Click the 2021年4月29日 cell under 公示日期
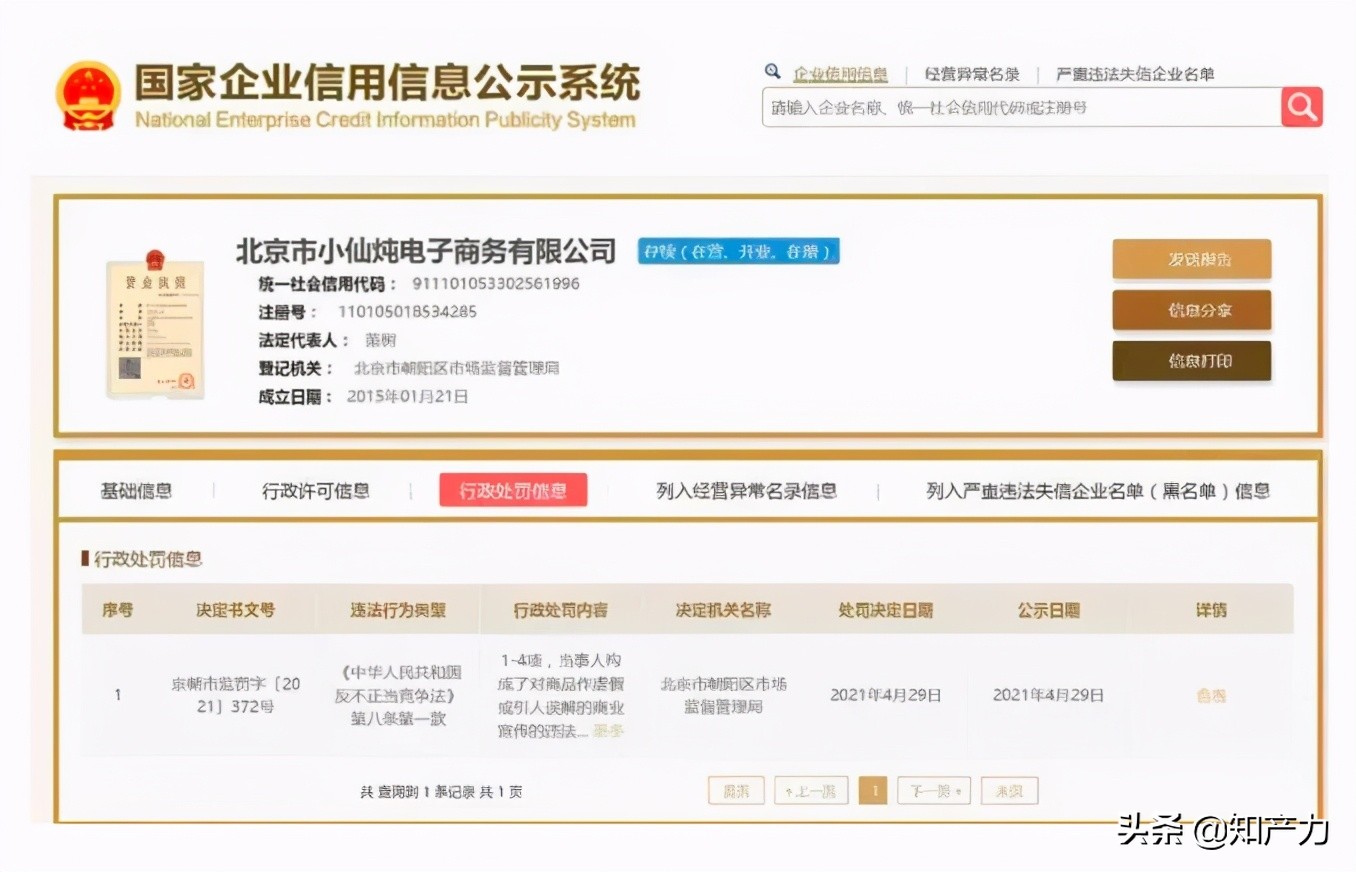This screenshot has width=1356, height=872. (1049, 695)
